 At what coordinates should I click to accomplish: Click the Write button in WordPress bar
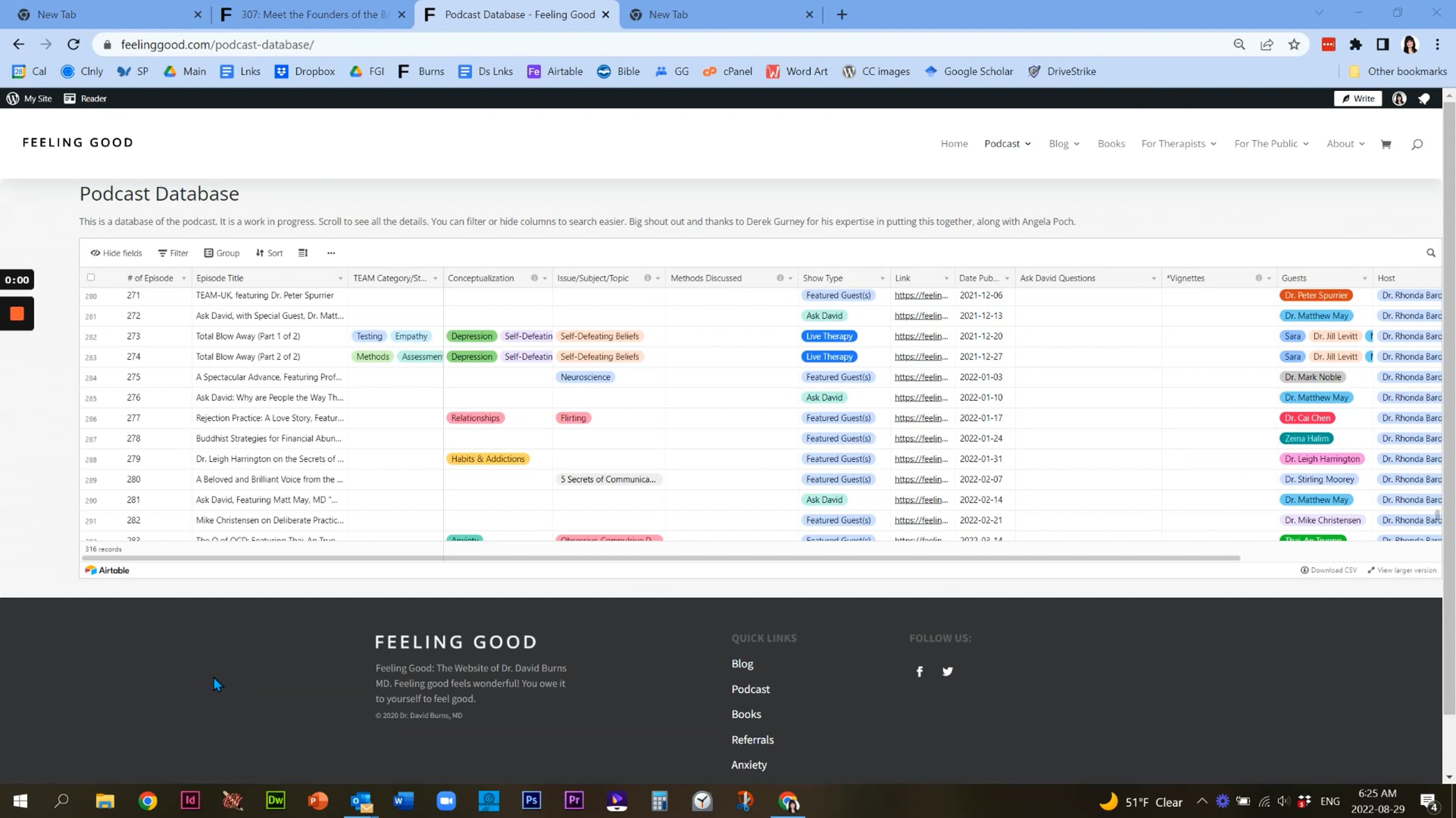click(1358, 98)
